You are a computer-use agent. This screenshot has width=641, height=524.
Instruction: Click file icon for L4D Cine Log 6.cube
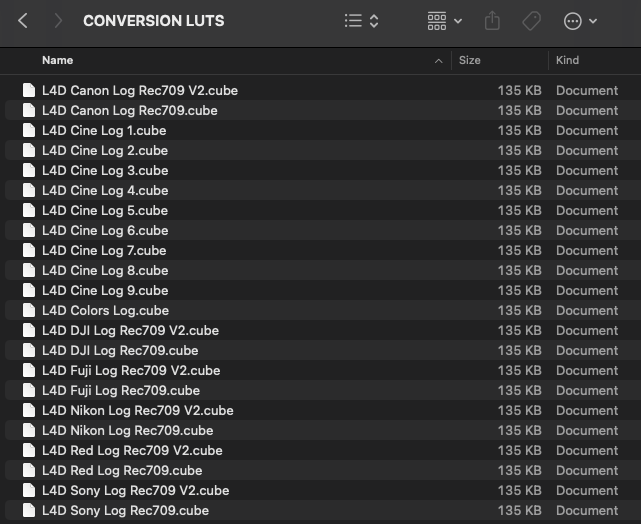click(29, 230)
